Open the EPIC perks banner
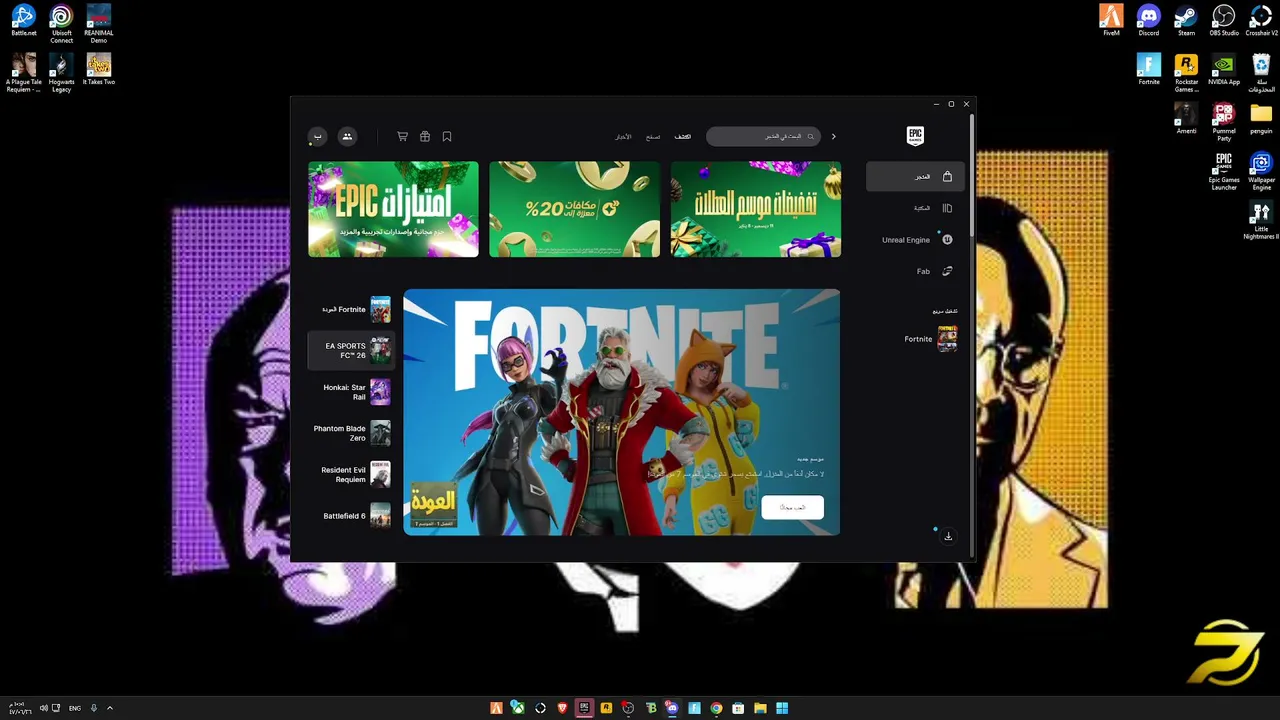1280x720 pixels. click(x=393, y=209)
